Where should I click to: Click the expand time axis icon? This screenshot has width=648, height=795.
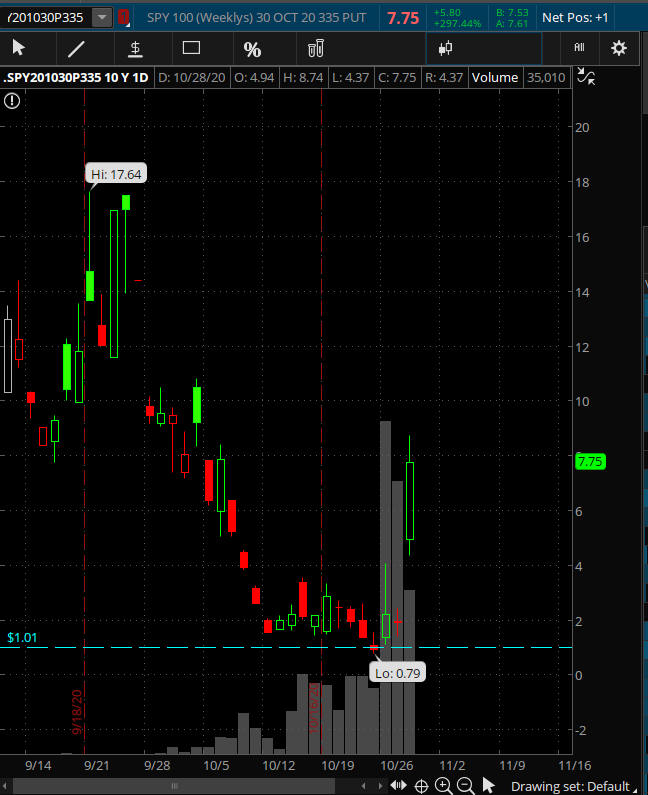pyautogui.click(x=399, y=785)
